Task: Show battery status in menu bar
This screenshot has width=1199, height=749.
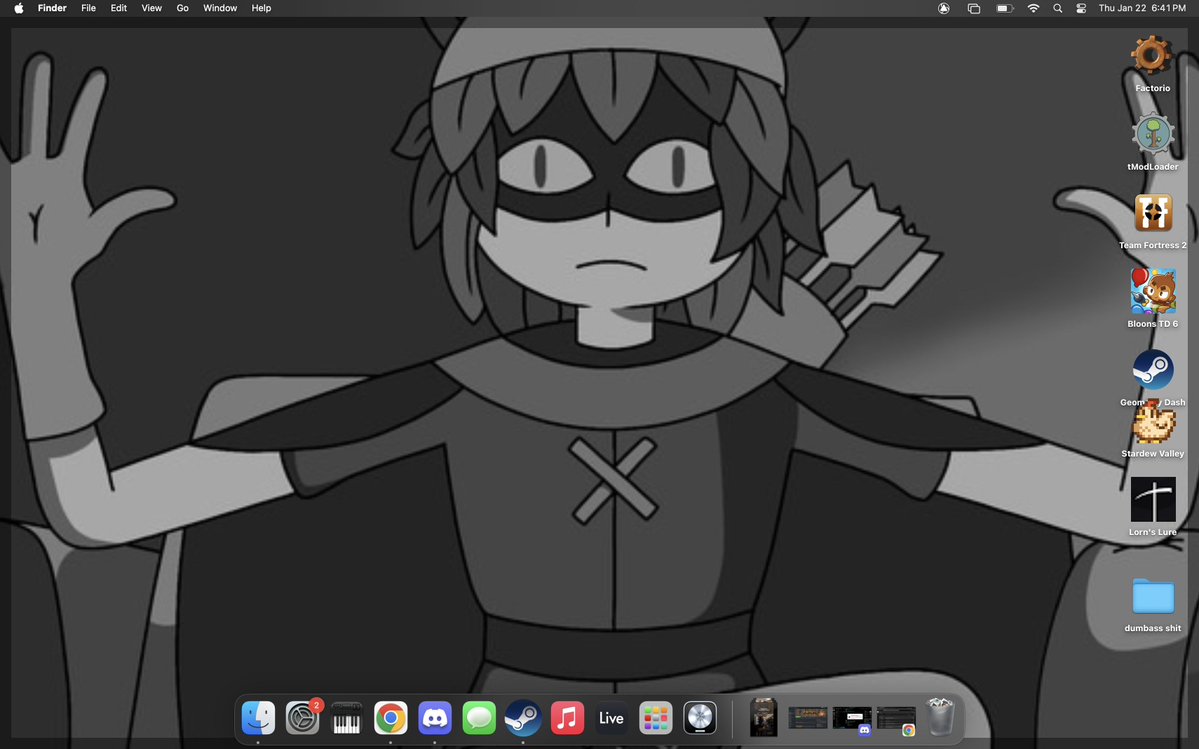Action: click(x=1005, y=8)
